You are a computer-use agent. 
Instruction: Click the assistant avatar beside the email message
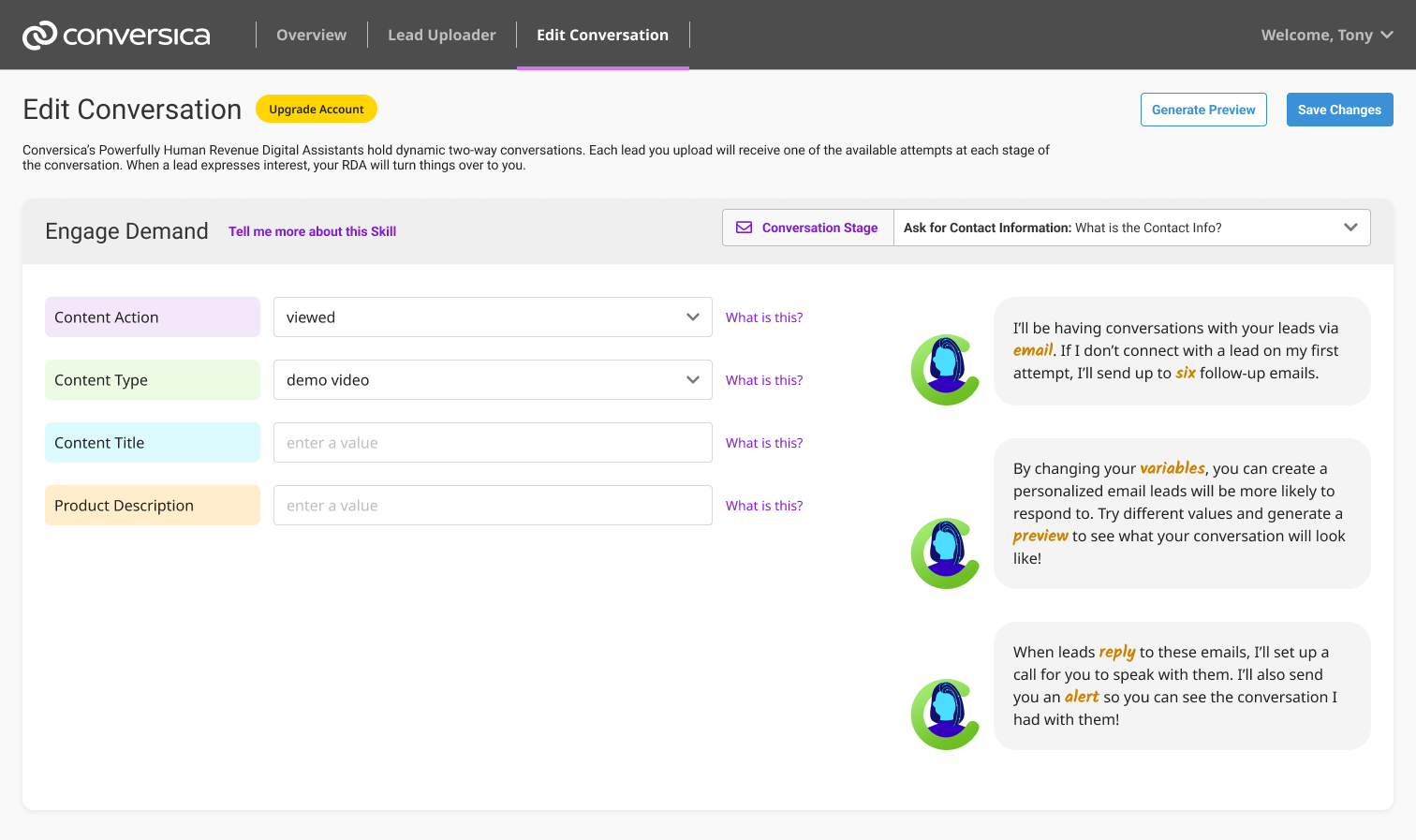945,370
